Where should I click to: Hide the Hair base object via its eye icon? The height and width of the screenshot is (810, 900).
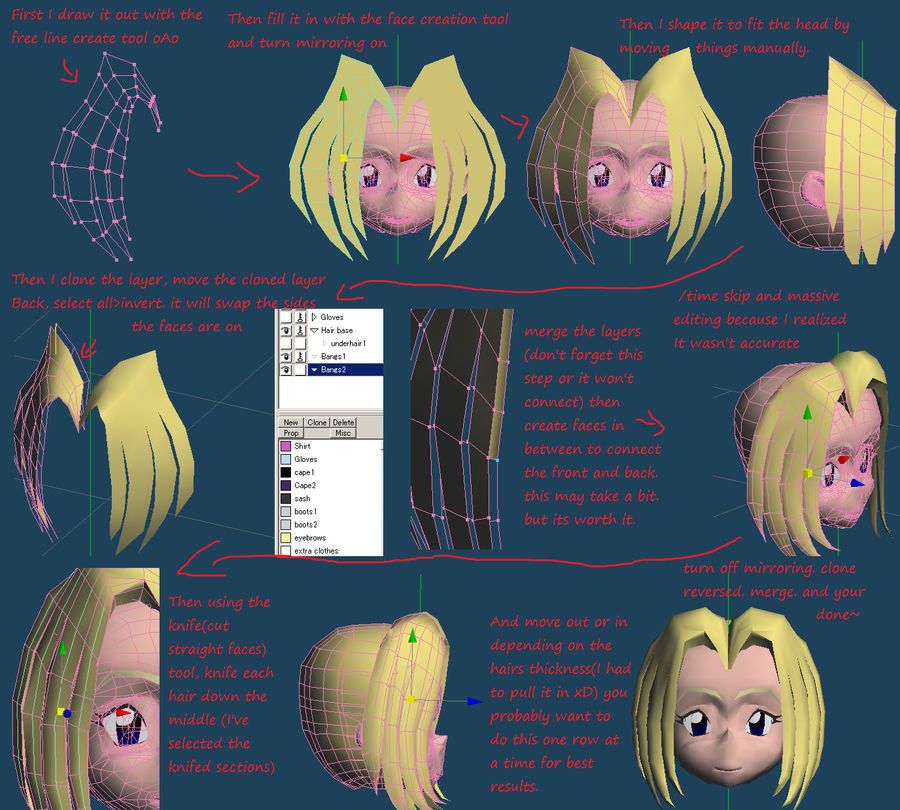click(285, 330)
